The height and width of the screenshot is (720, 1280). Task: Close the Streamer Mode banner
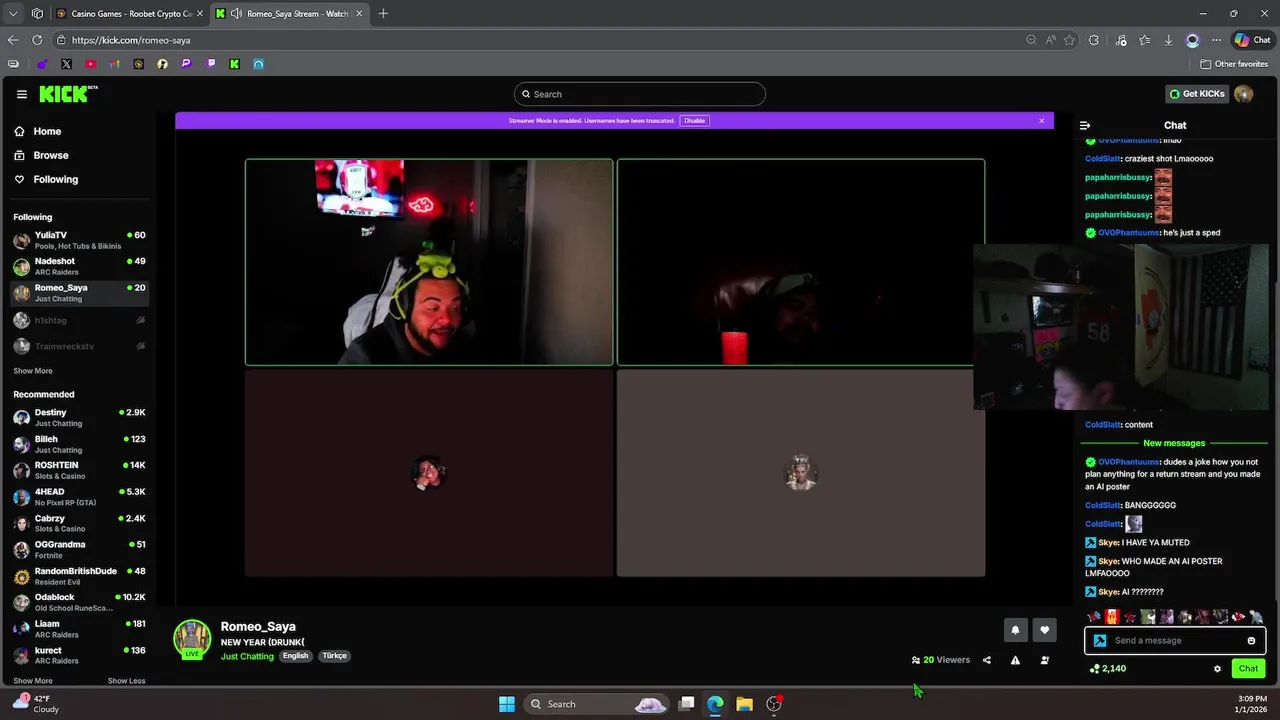[1041, 120]
